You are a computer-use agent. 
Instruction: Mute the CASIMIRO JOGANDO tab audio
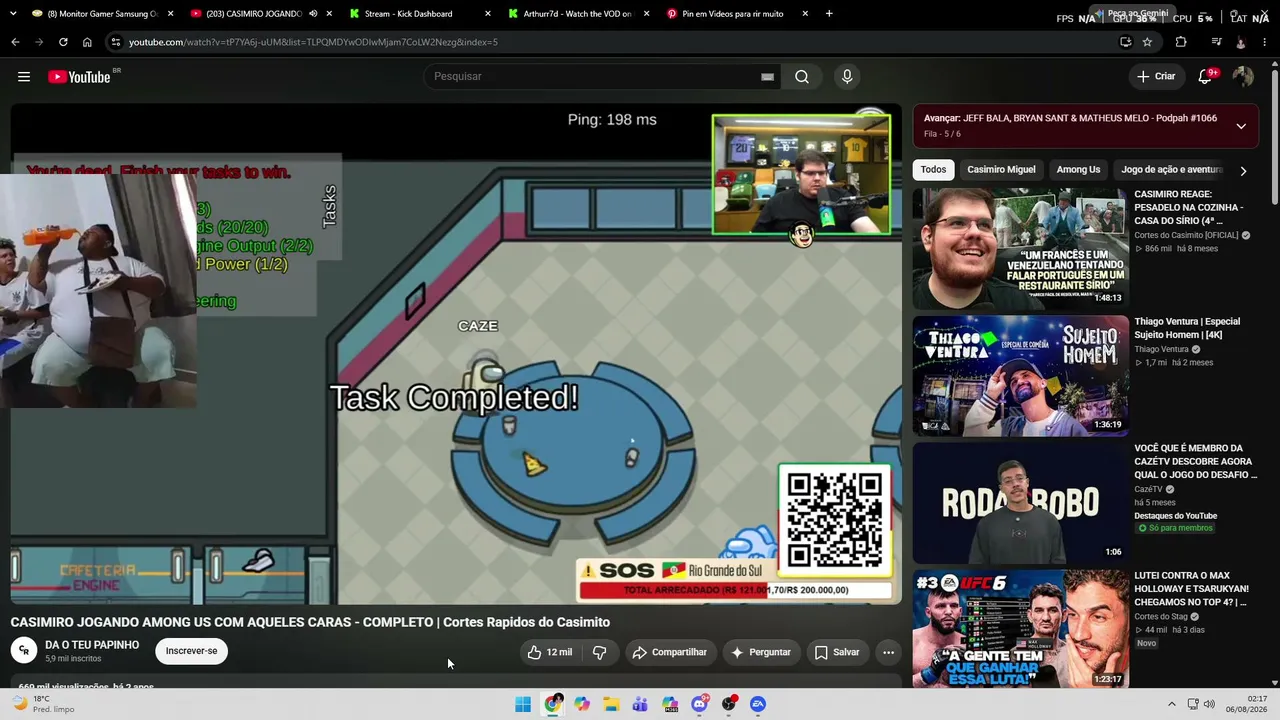313,14
